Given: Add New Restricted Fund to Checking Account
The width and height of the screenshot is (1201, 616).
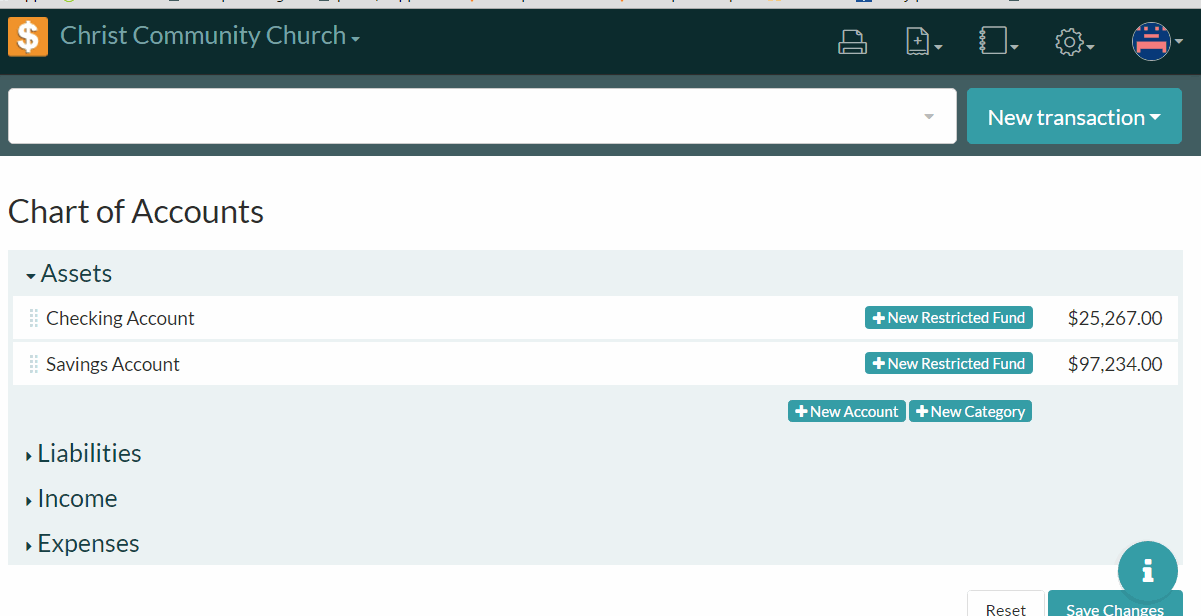Looking at the screenshot, I should click(948, 318).
